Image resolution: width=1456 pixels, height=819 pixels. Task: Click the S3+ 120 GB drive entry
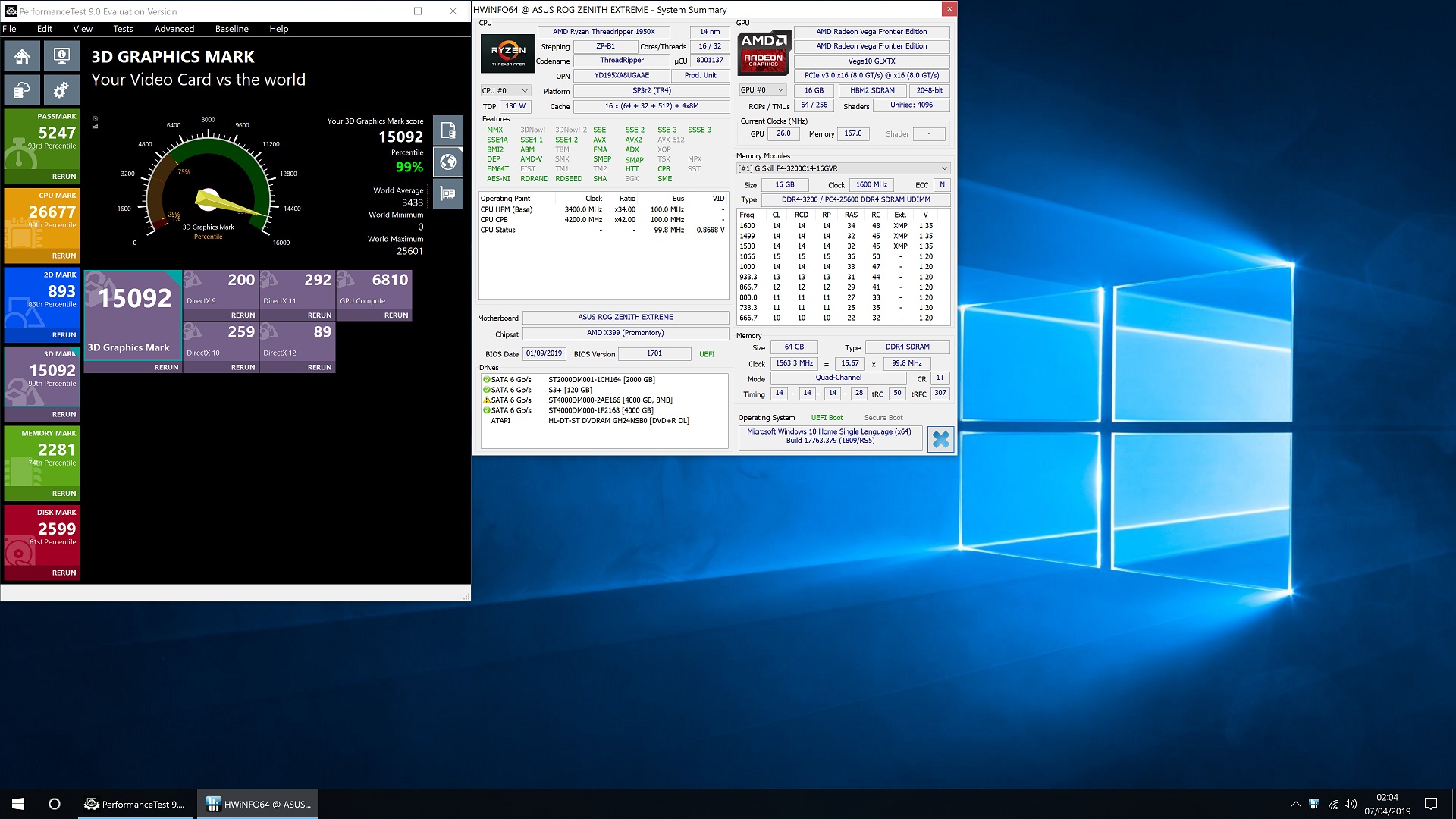(x=604, y=390)
